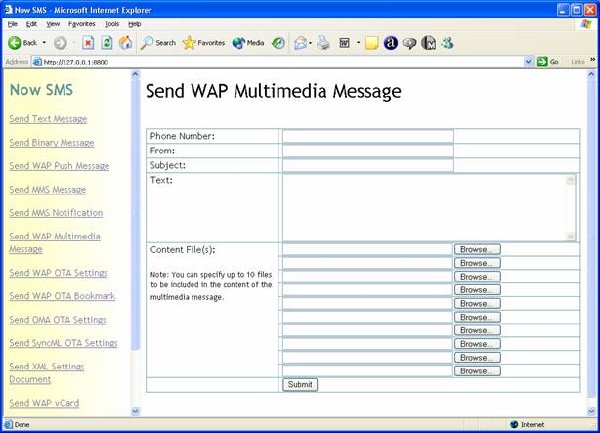Click the dark 'M' toolbar icon

(429, 43)
